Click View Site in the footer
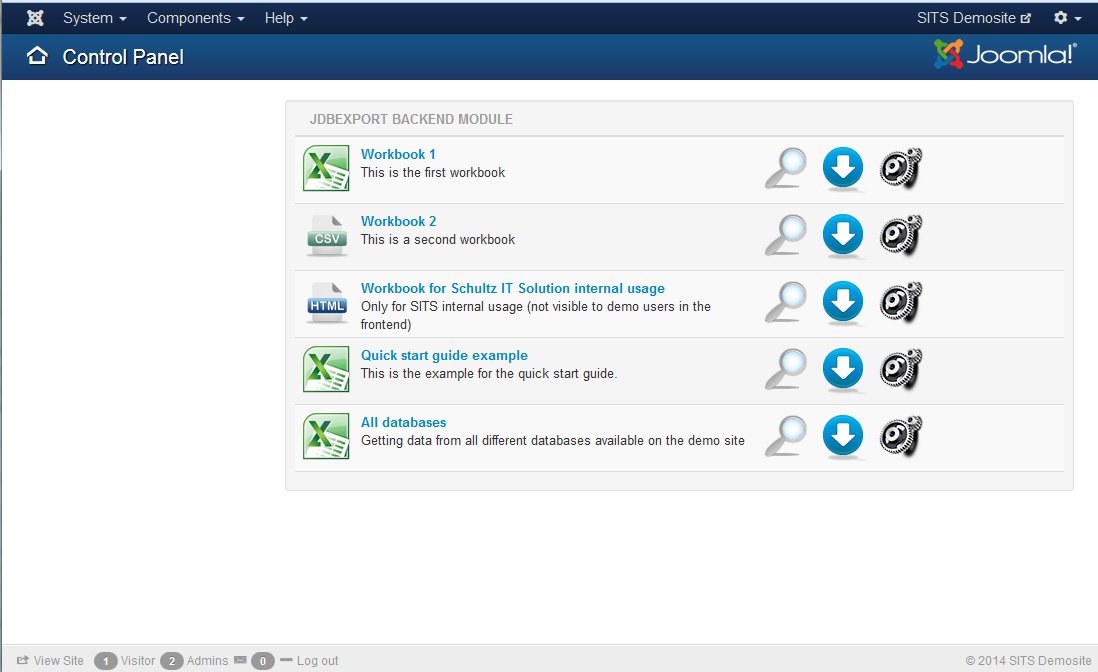The image size is (1098, 672). click(58, 661)
